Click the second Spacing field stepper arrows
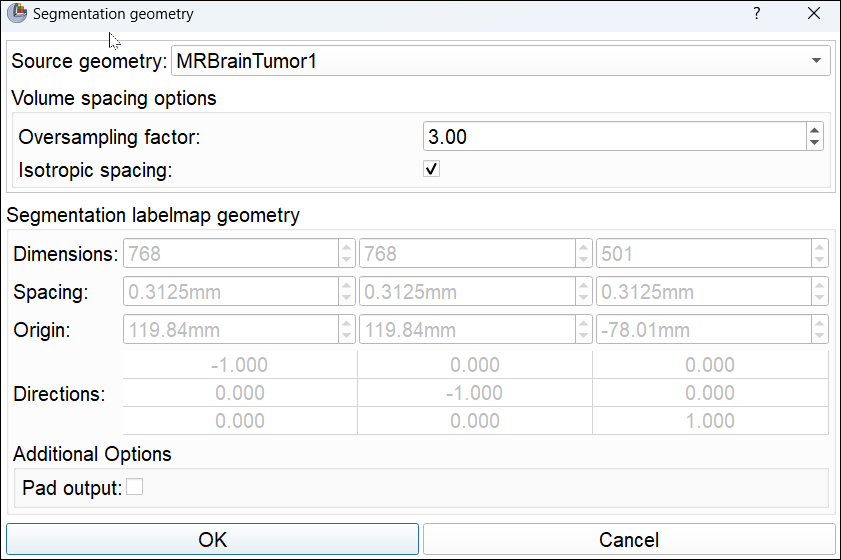841x560 pixels. 583,292
